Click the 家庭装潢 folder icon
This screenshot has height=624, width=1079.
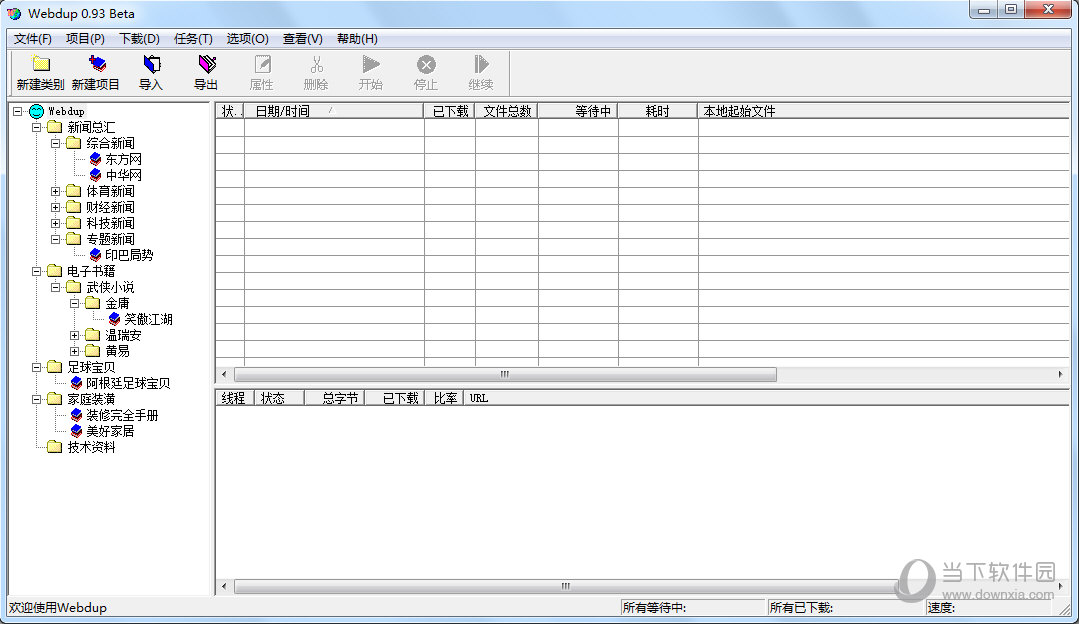(55, 399)
